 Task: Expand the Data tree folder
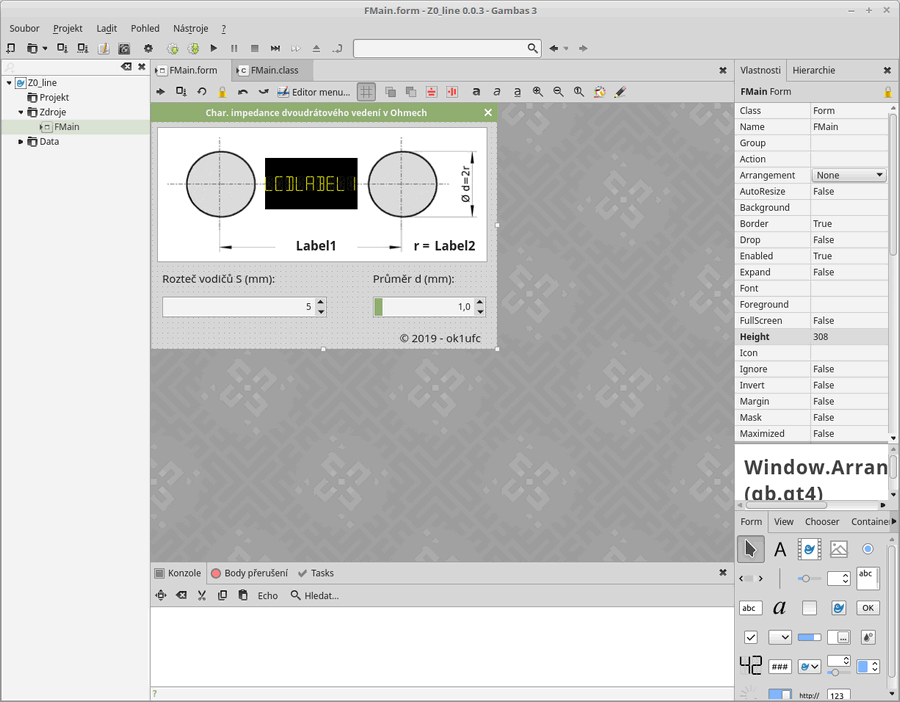click(21, 142)
